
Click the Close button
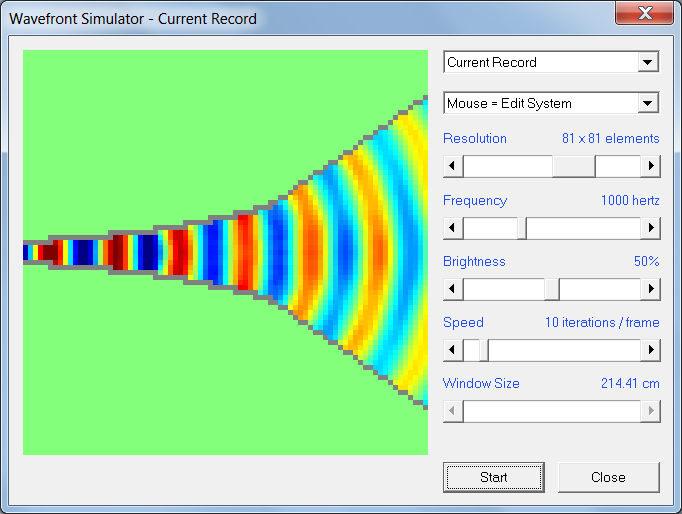pyautogui.click(x=608, y=477)
